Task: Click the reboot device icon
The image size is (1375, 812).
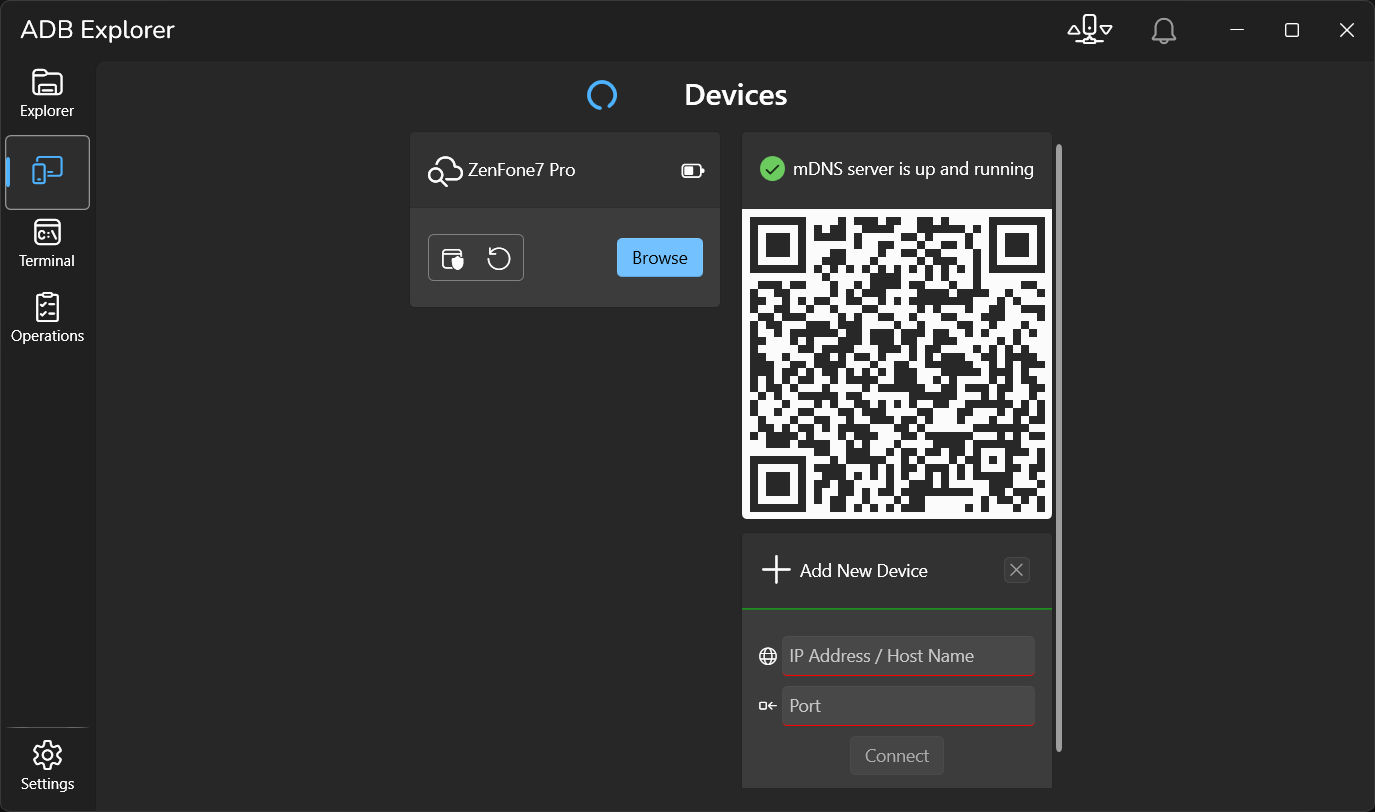Action: coord(499,259)
